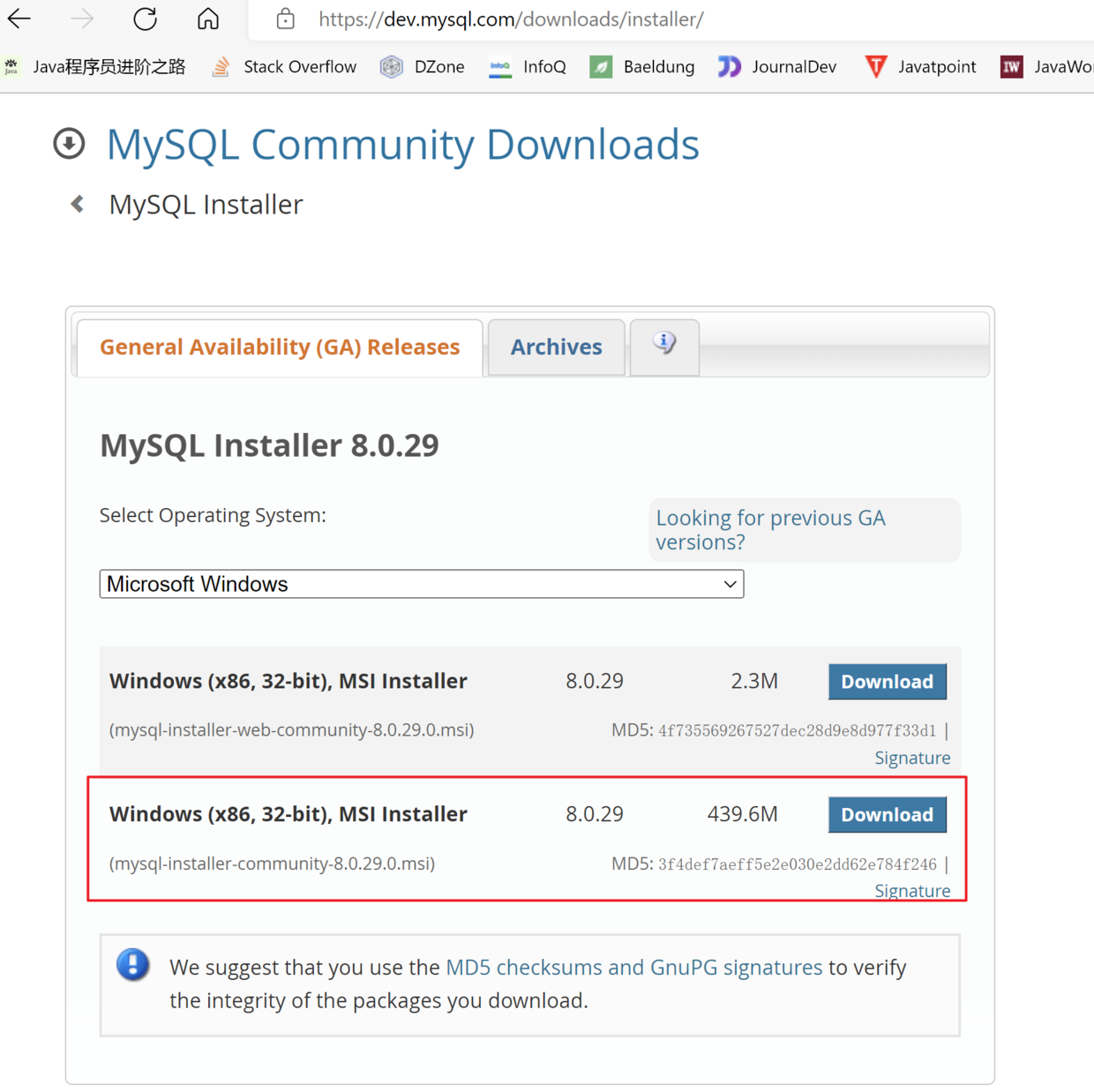Viewport: 1094px width, 1092px height.
Task: Open the Baeldung bookmark
Action: pos(642,67)
